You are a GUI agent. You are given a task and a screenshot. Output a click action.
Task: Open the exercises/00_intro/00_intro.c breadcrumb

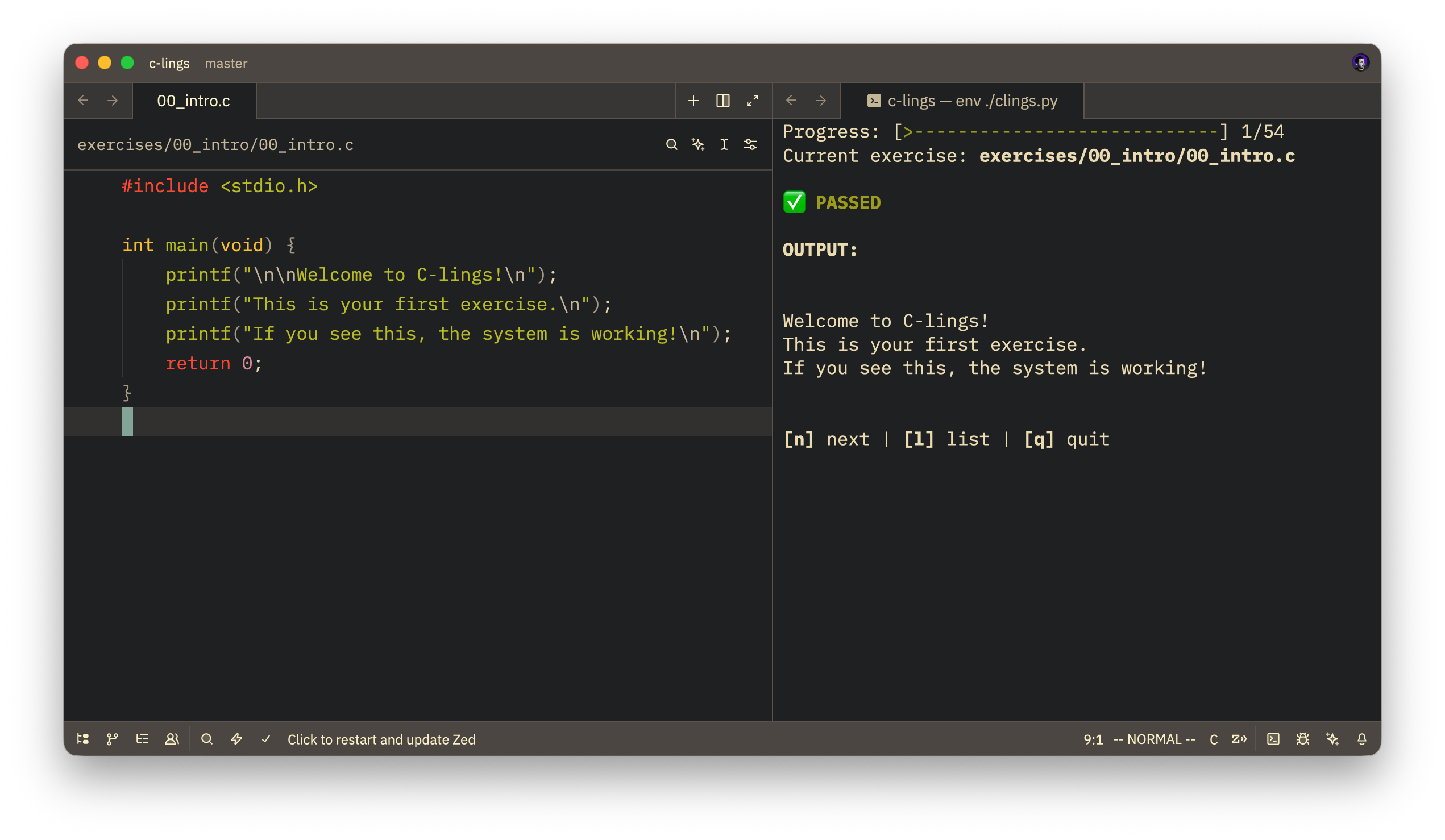[x=216, y=144]
